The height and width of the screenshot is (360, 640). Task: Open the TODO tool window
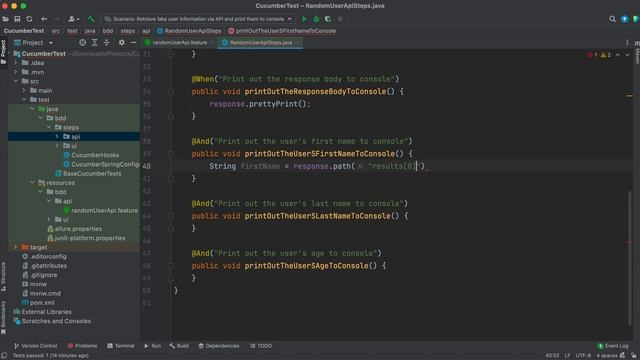(261, 346)
